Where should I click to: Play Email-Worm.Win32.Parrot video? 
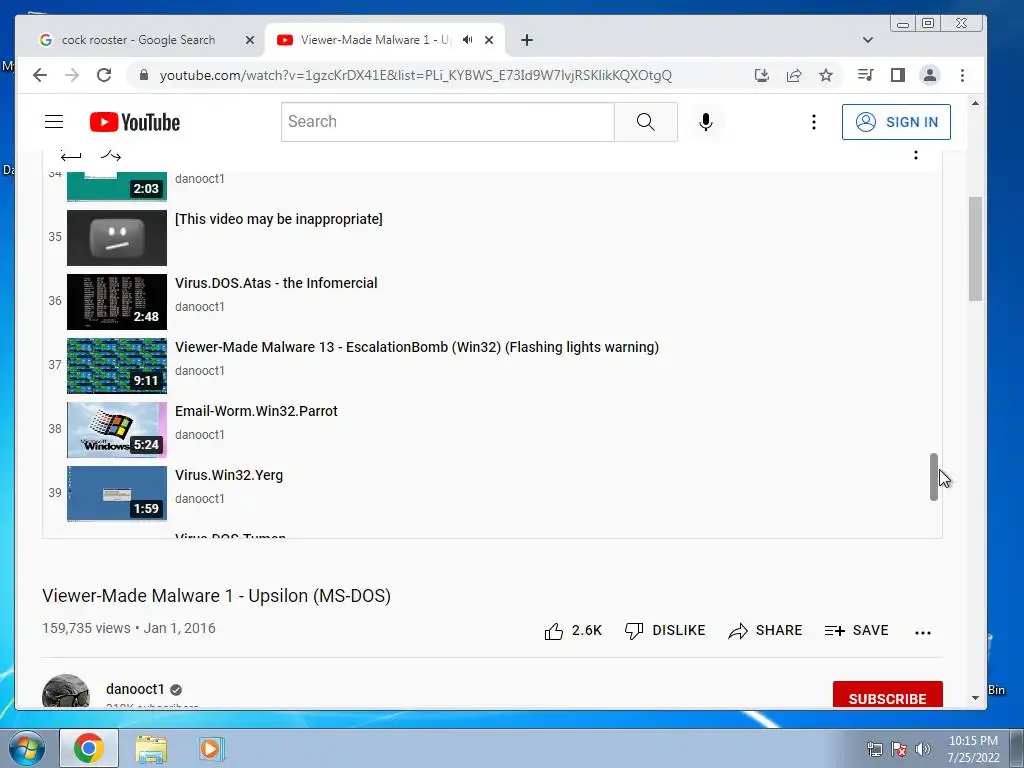pyautogui.click(x=256, y=411)
